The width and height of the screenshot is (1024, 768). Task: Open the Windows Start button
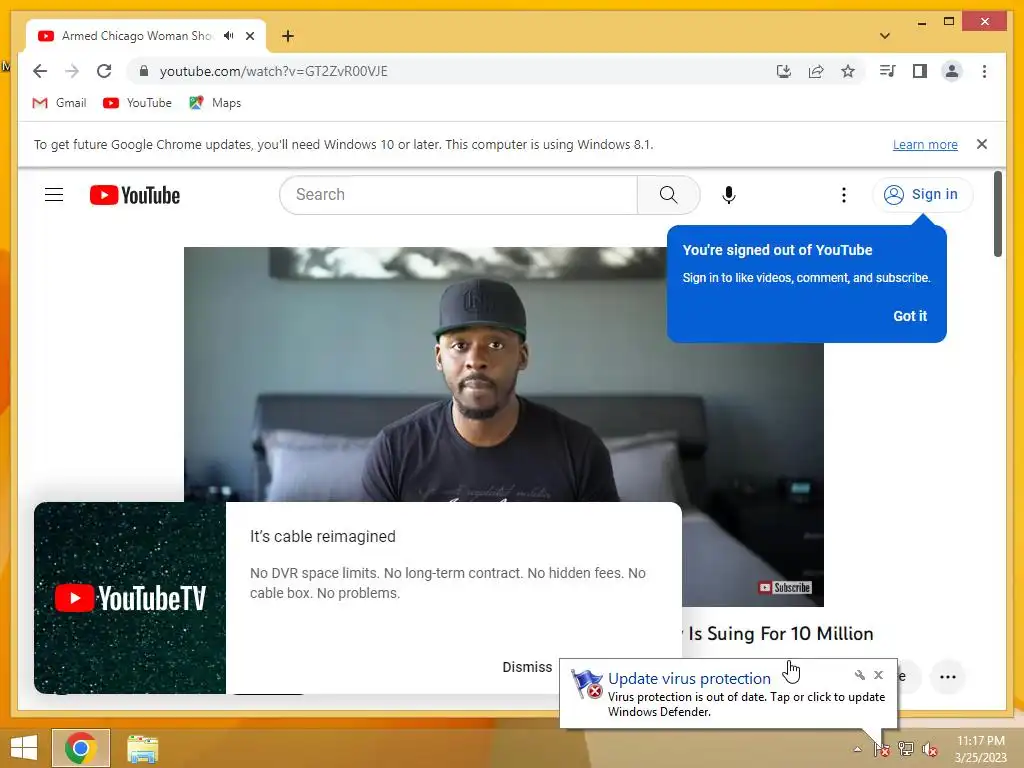click(x=24, y=748)
